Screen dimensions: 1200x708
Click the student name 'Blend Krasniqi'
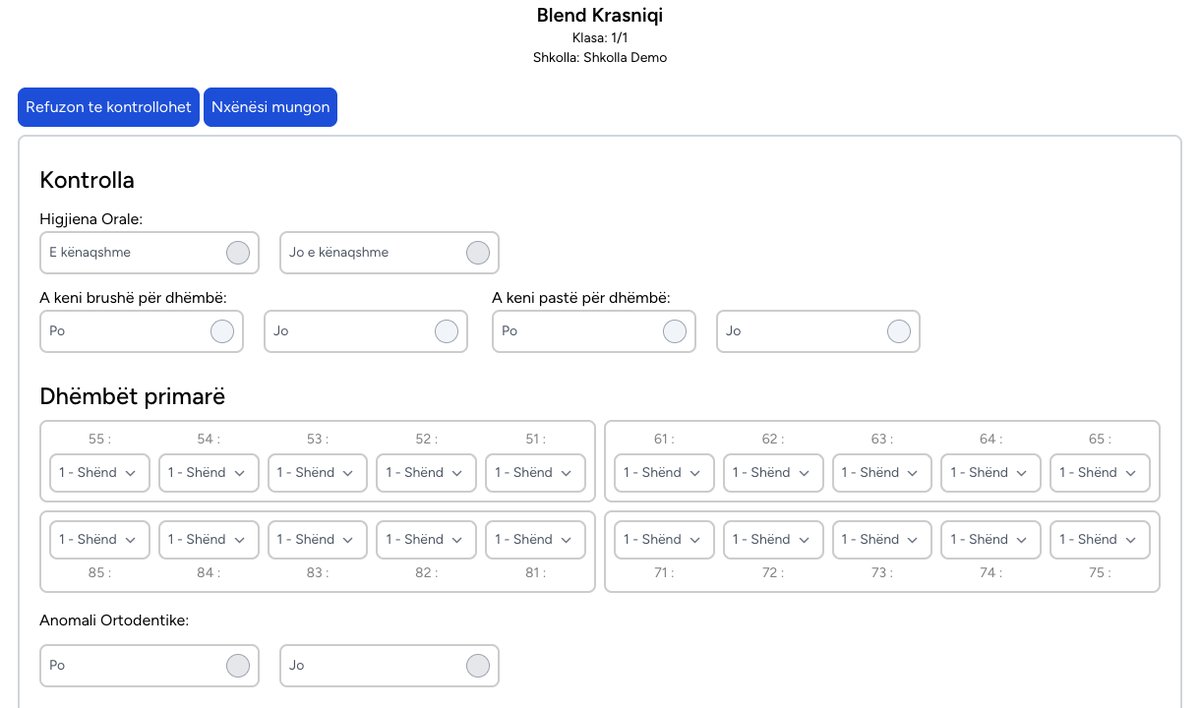[600, 15]
